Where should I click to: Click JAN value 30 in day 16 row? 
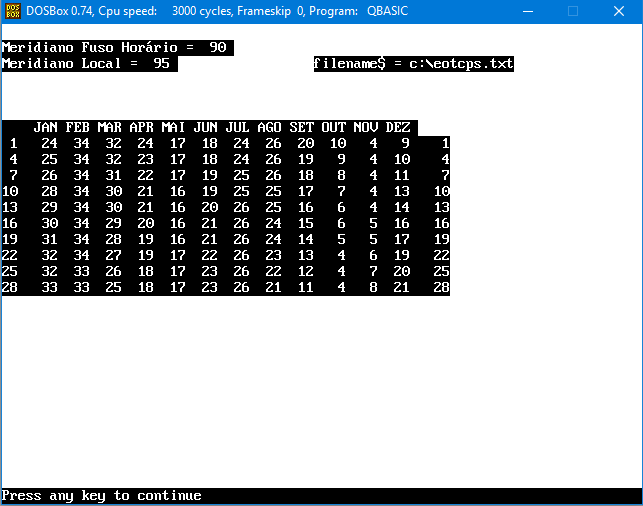[50, 223]
